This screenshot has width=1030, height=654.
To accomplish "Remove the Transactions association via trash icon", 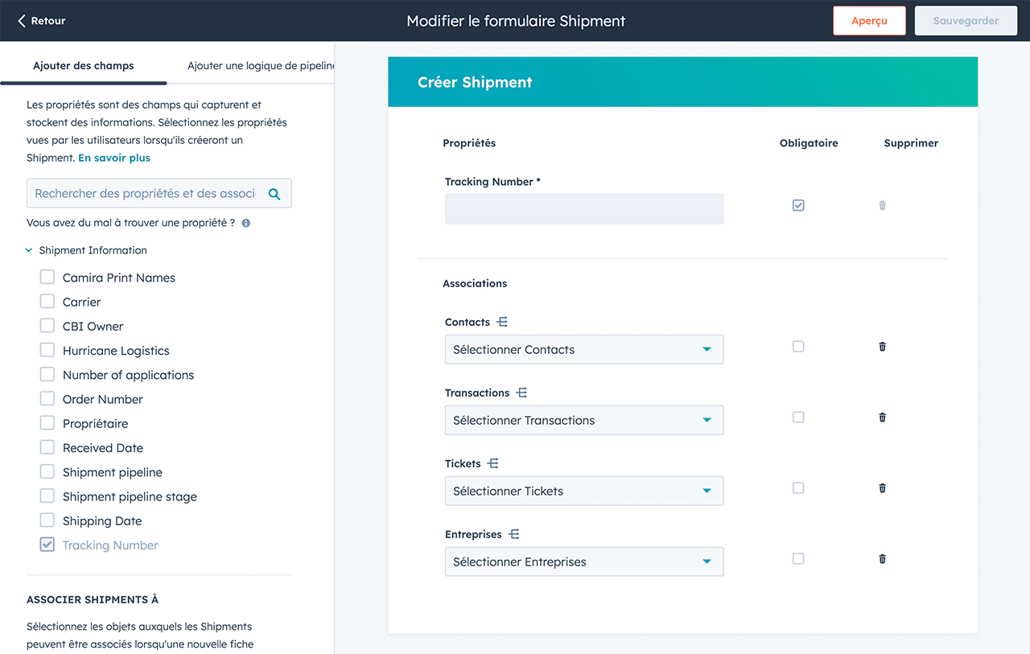I will point(882,418).
